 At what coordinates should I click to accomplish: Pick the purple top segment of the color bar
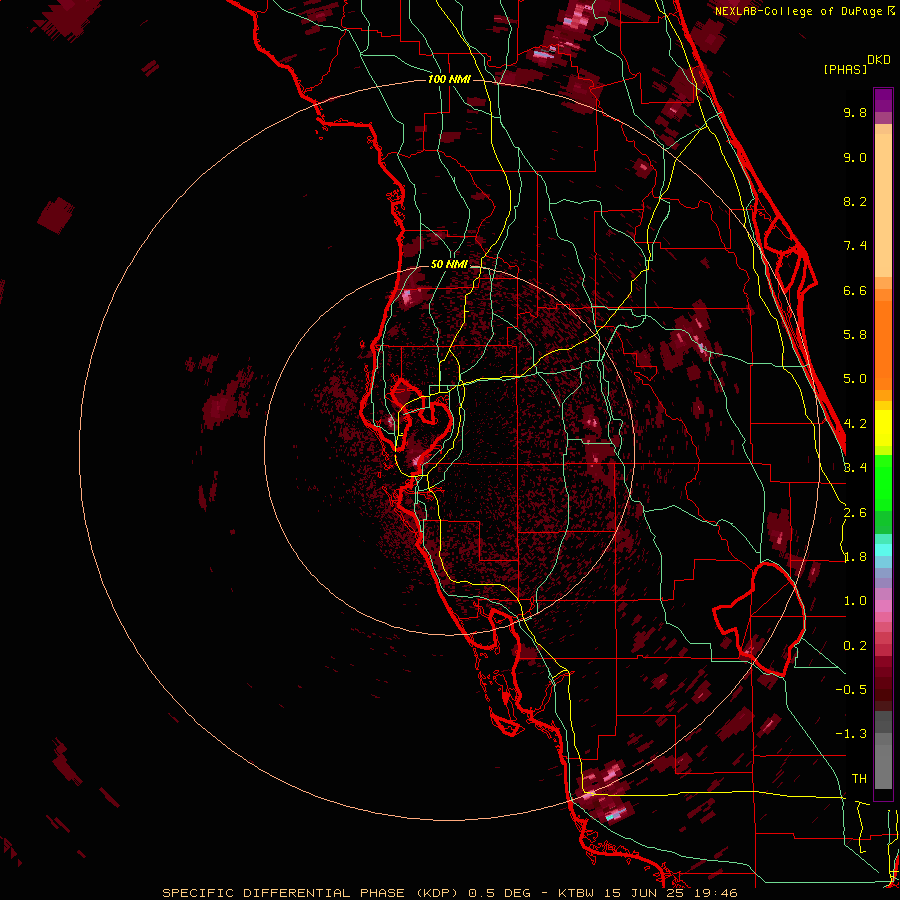883,100
